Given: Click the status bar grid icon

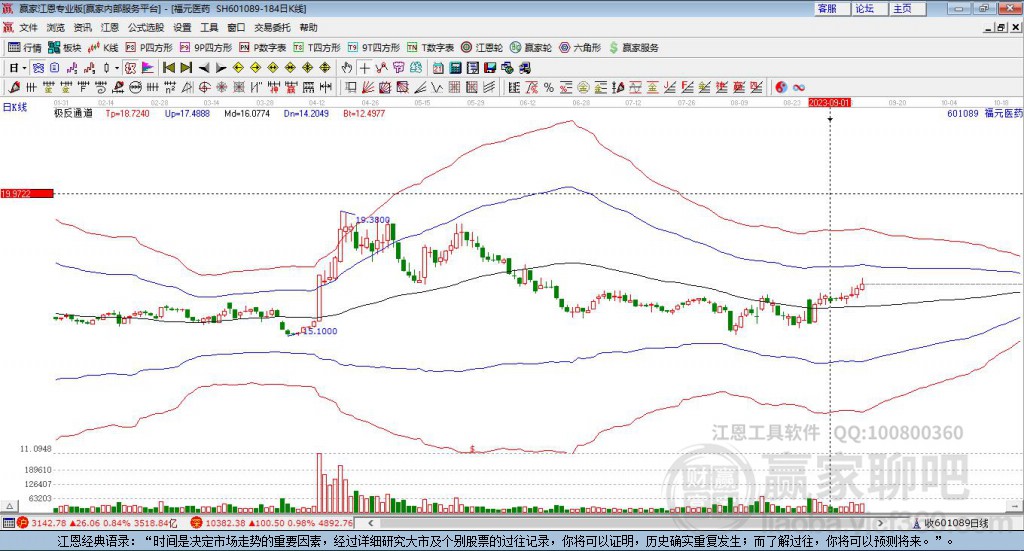Looking at the screenshot, I should pos(8,524).
